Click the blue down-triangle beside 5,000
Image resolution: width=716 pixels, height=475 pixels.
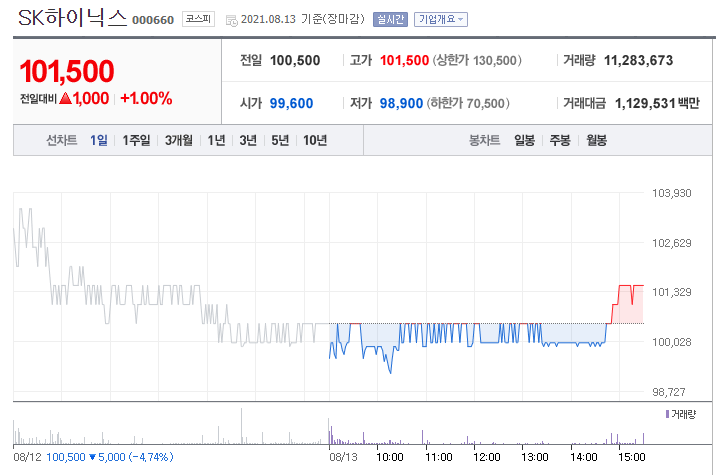[92, 457]
